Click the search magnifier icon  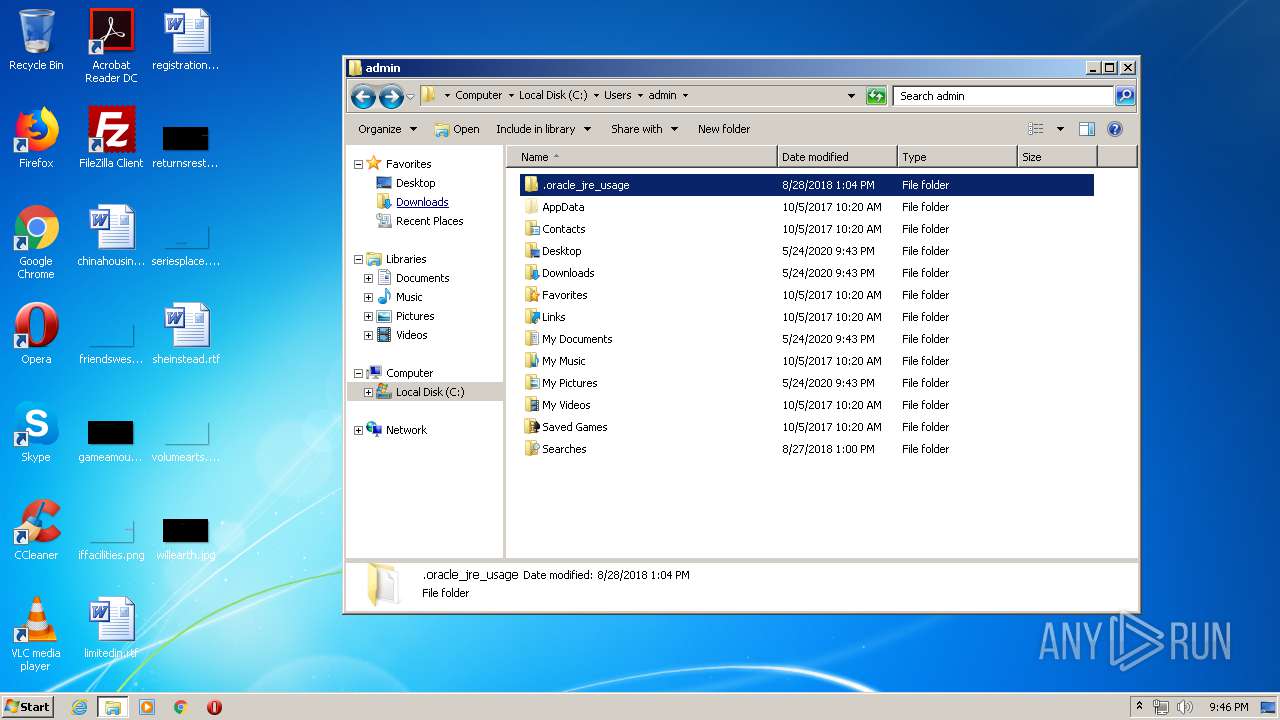(x=1125, y=96)
